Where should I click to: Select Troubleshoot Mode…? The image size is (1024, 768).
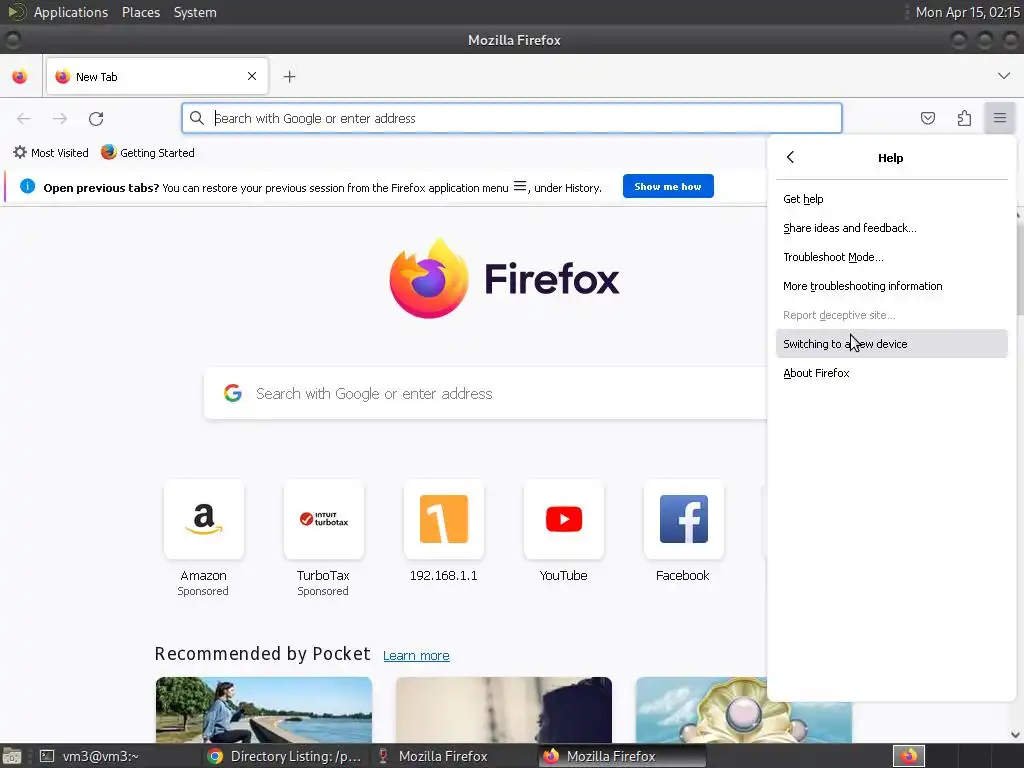tap(891, 257)
